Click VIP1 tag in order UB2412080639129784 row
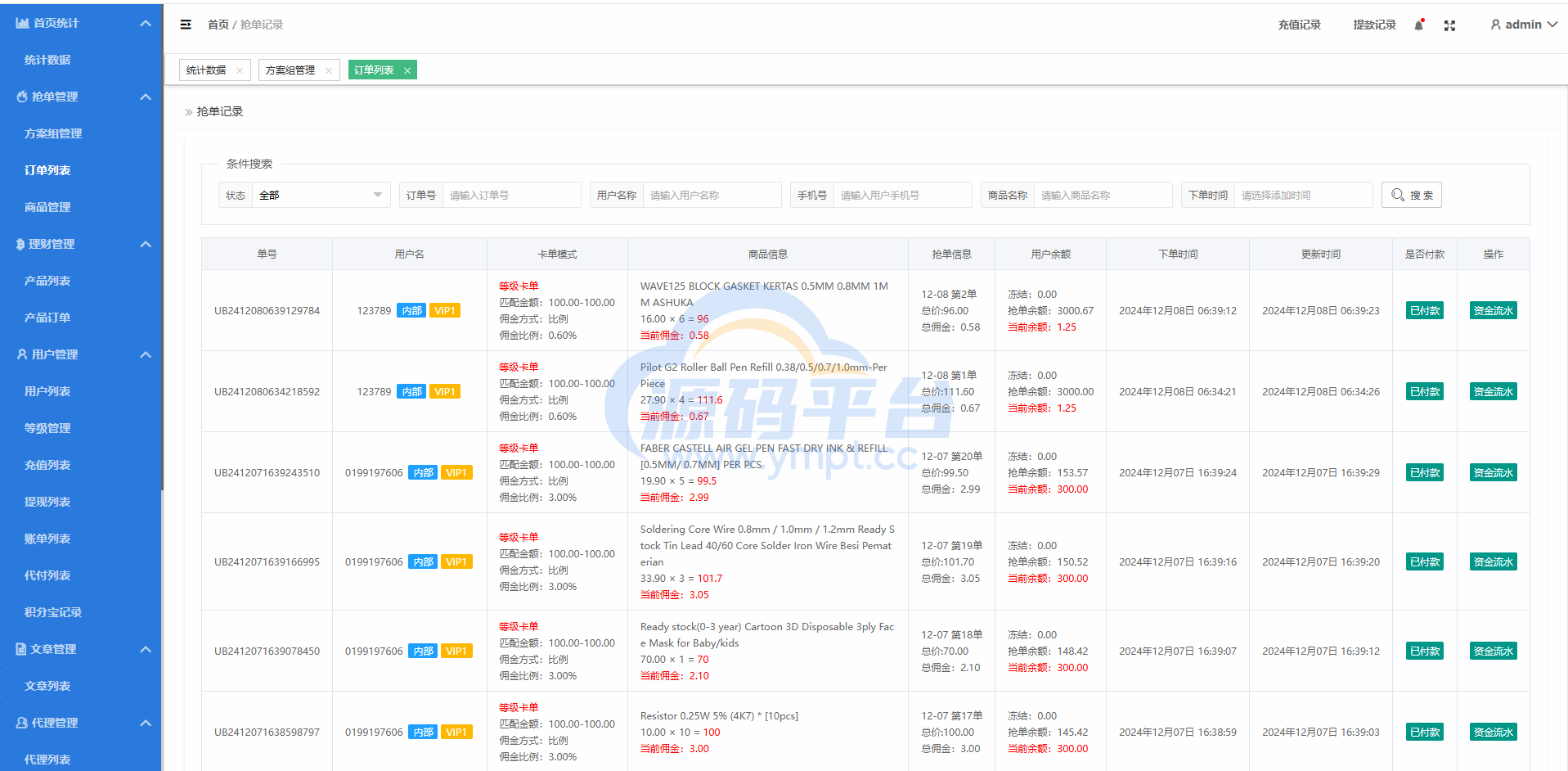The width and height of the screenshot is (1568, 771). pyautogui.click(x=445, y=311)
